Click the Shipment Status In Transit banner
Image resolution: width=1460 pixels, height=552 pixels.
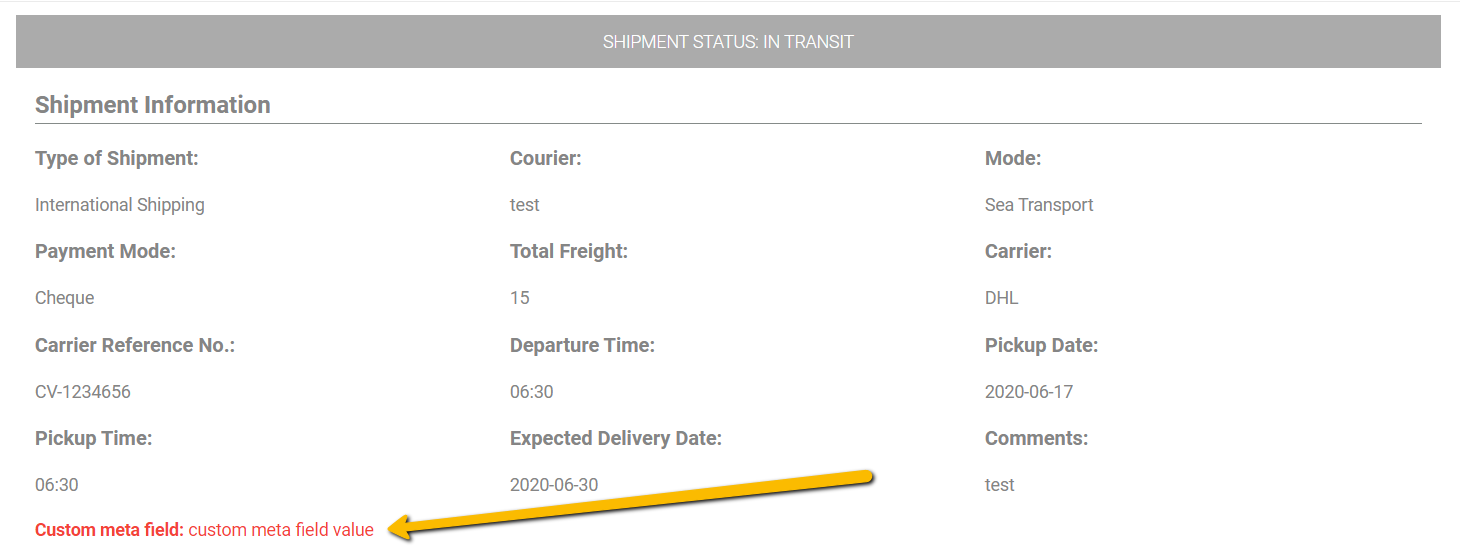(x=728, y=42)
